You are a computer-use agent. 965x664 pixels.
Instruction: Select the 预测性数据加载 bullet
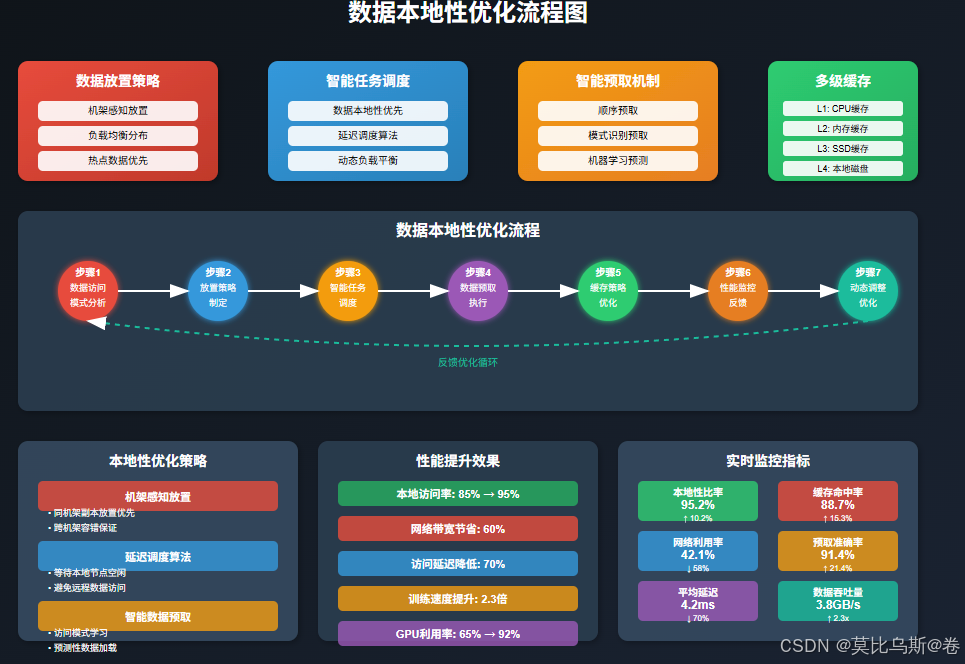(82, 647)
